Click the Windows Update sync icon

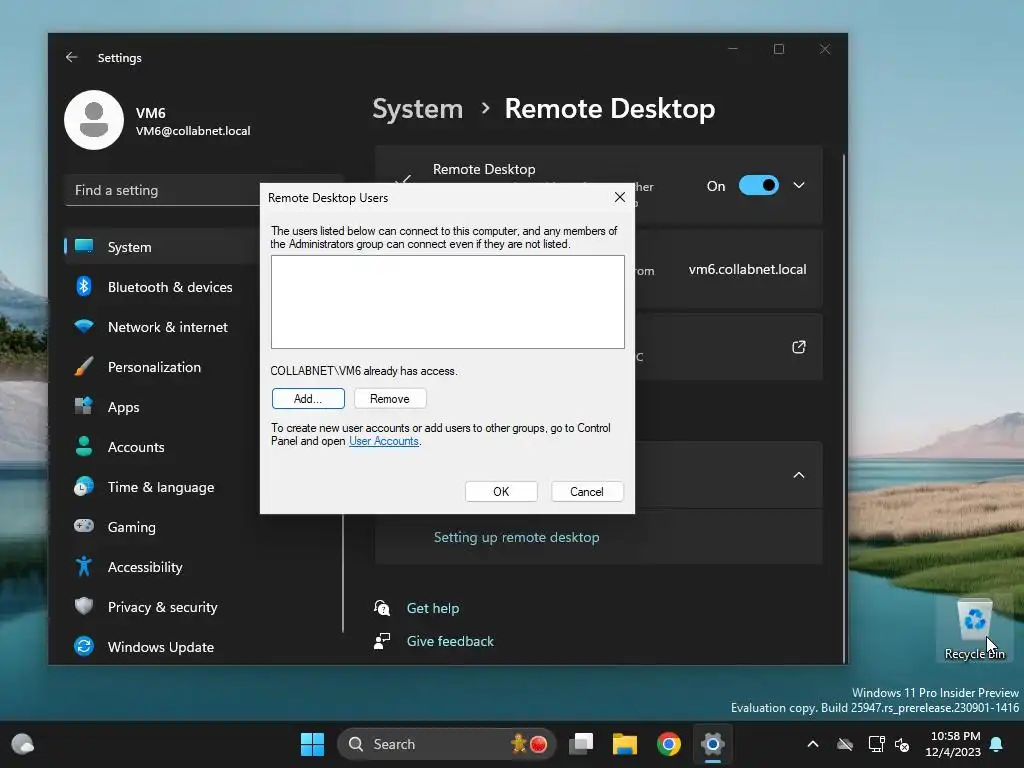(x=84, y=646)
